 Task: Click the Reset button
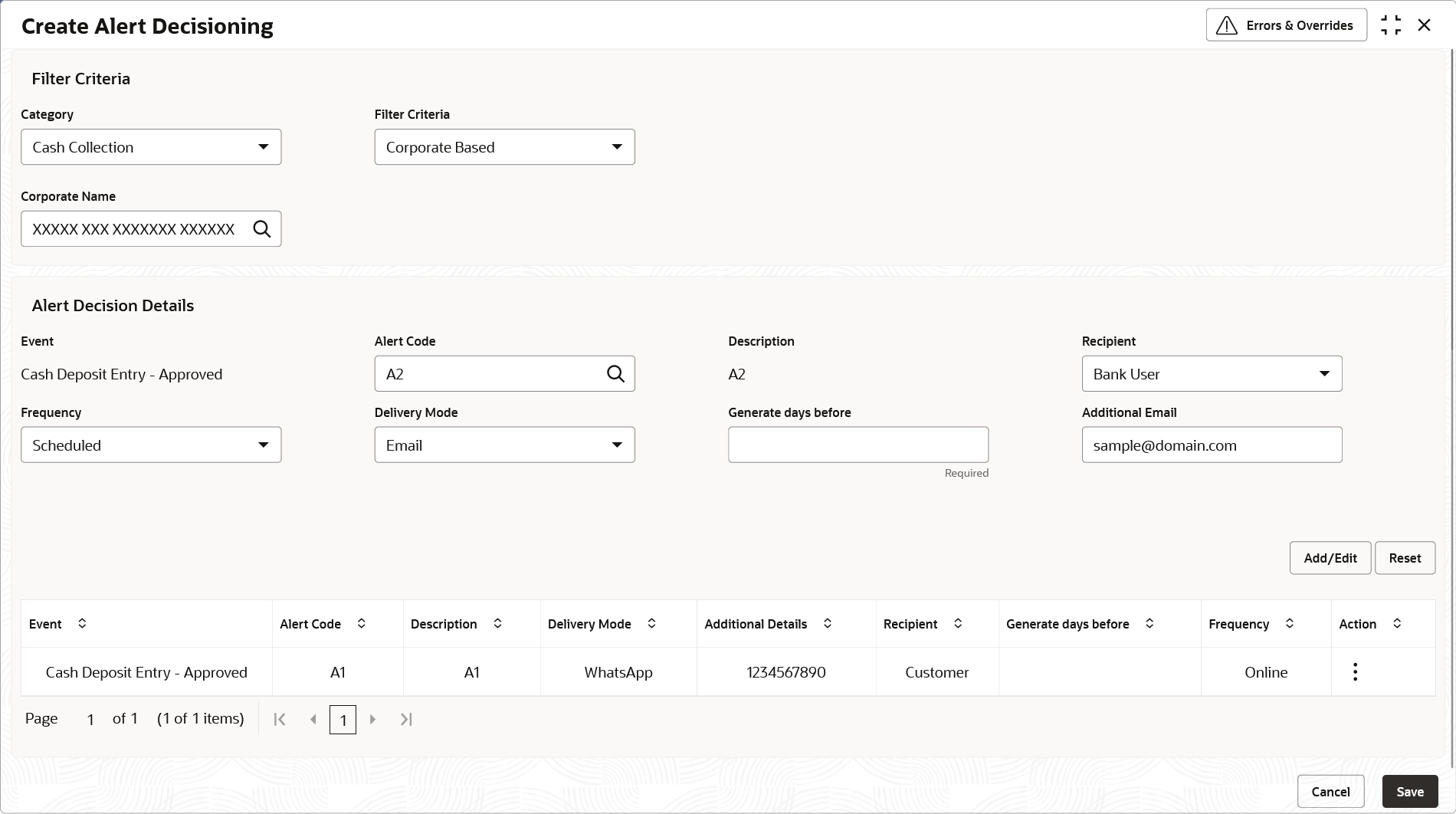1405,558
